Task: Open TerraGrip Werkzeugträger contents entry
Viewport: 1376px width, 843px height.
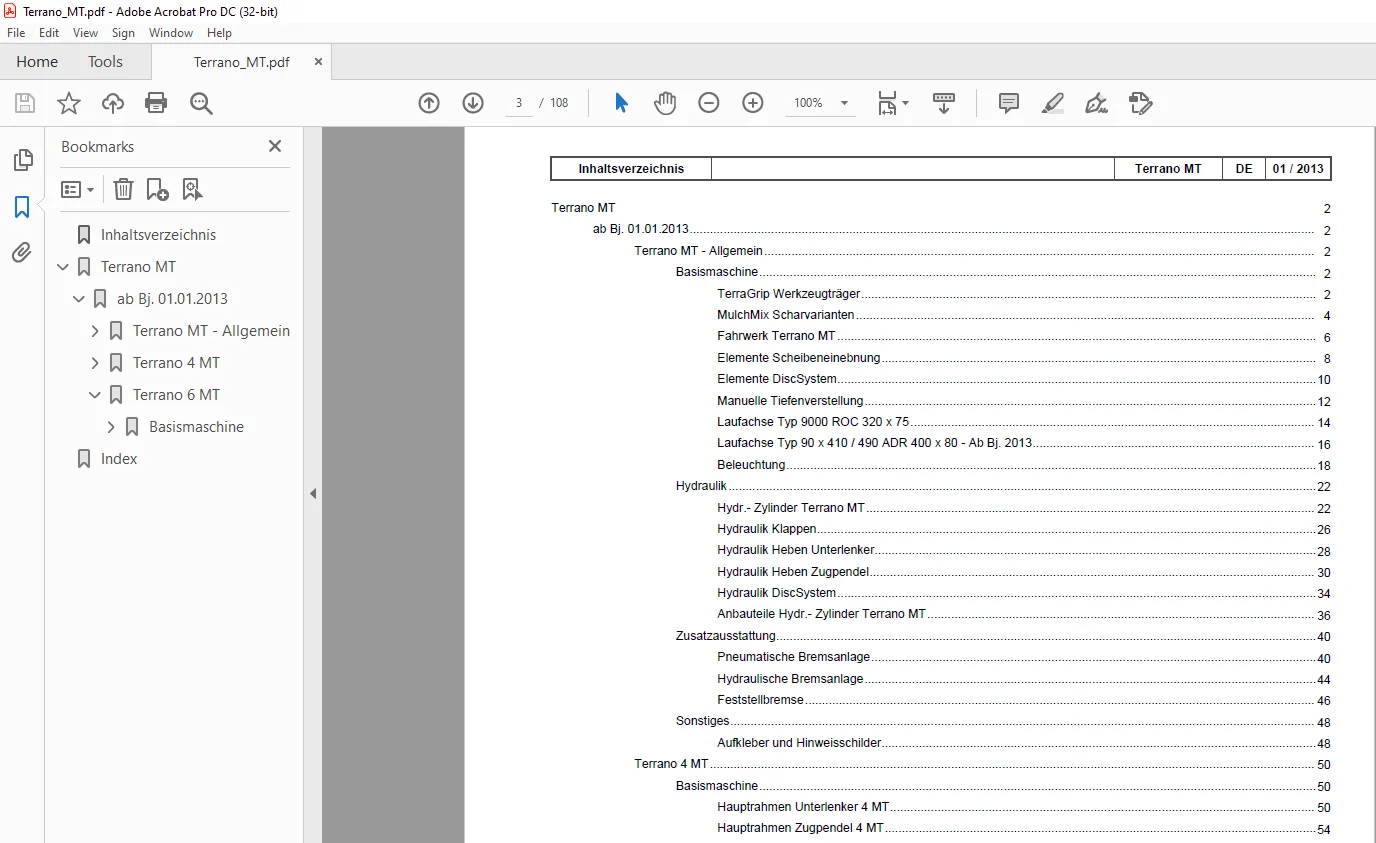Action: point(788,294)
